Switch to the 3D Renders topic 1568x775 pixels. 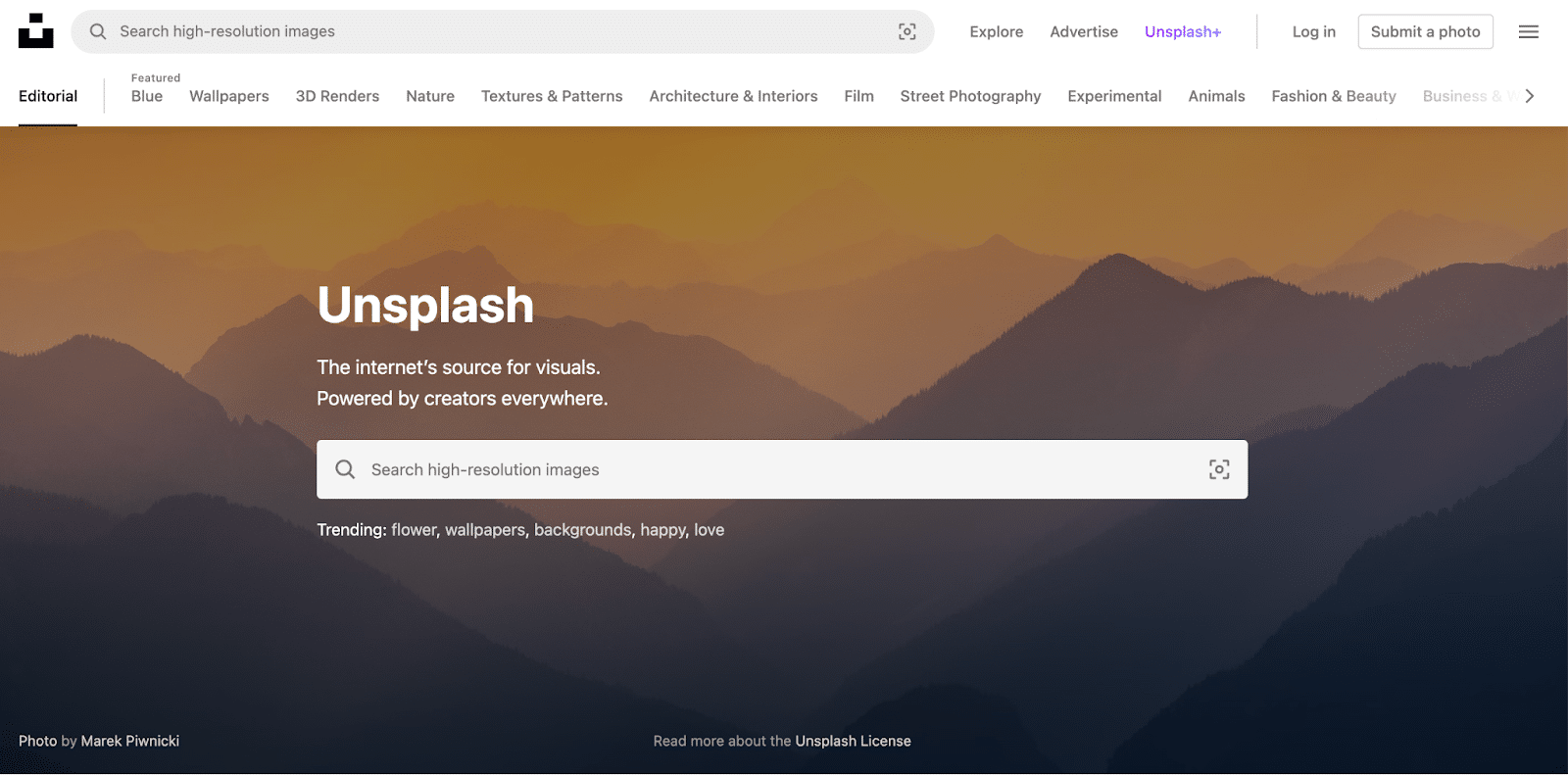tap(337, 96)
